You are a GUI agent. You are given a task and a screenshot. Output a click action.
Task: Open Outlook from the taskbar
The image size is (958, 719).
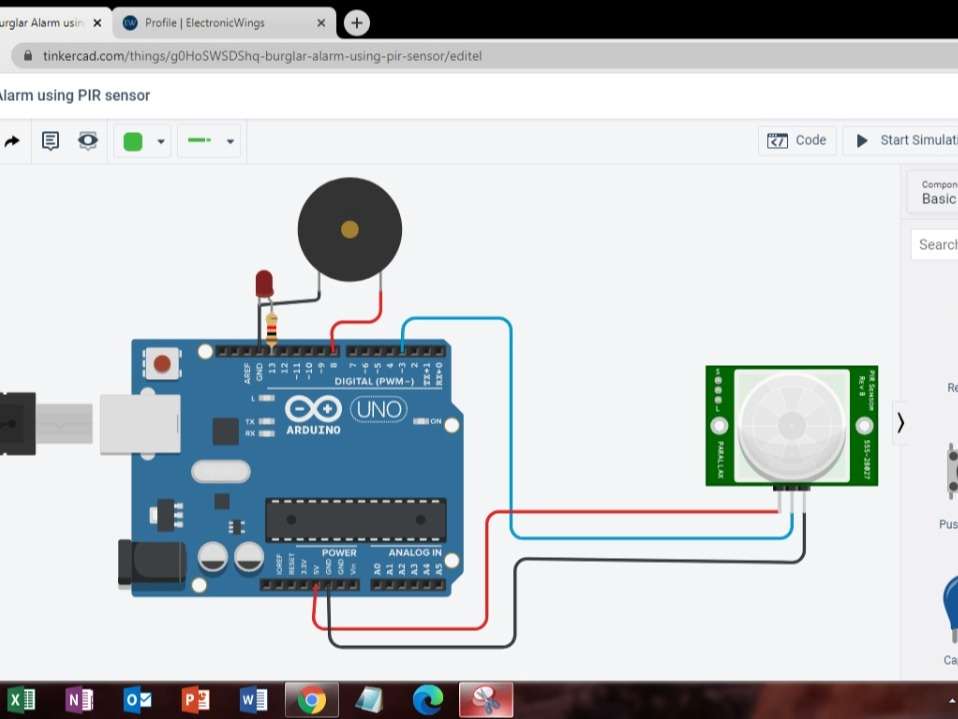pos(137,700)
